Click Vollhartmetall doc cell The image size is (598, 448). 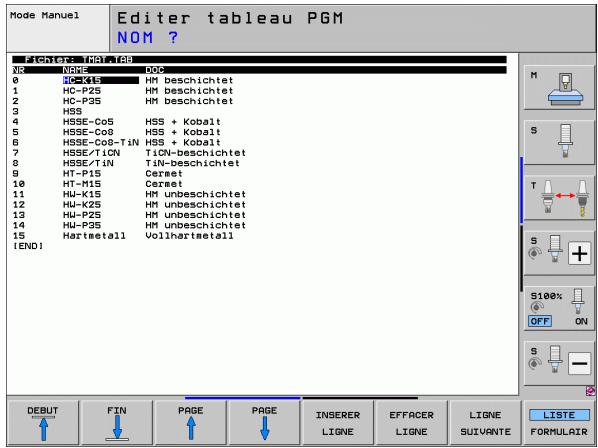[x=190, y=236]
